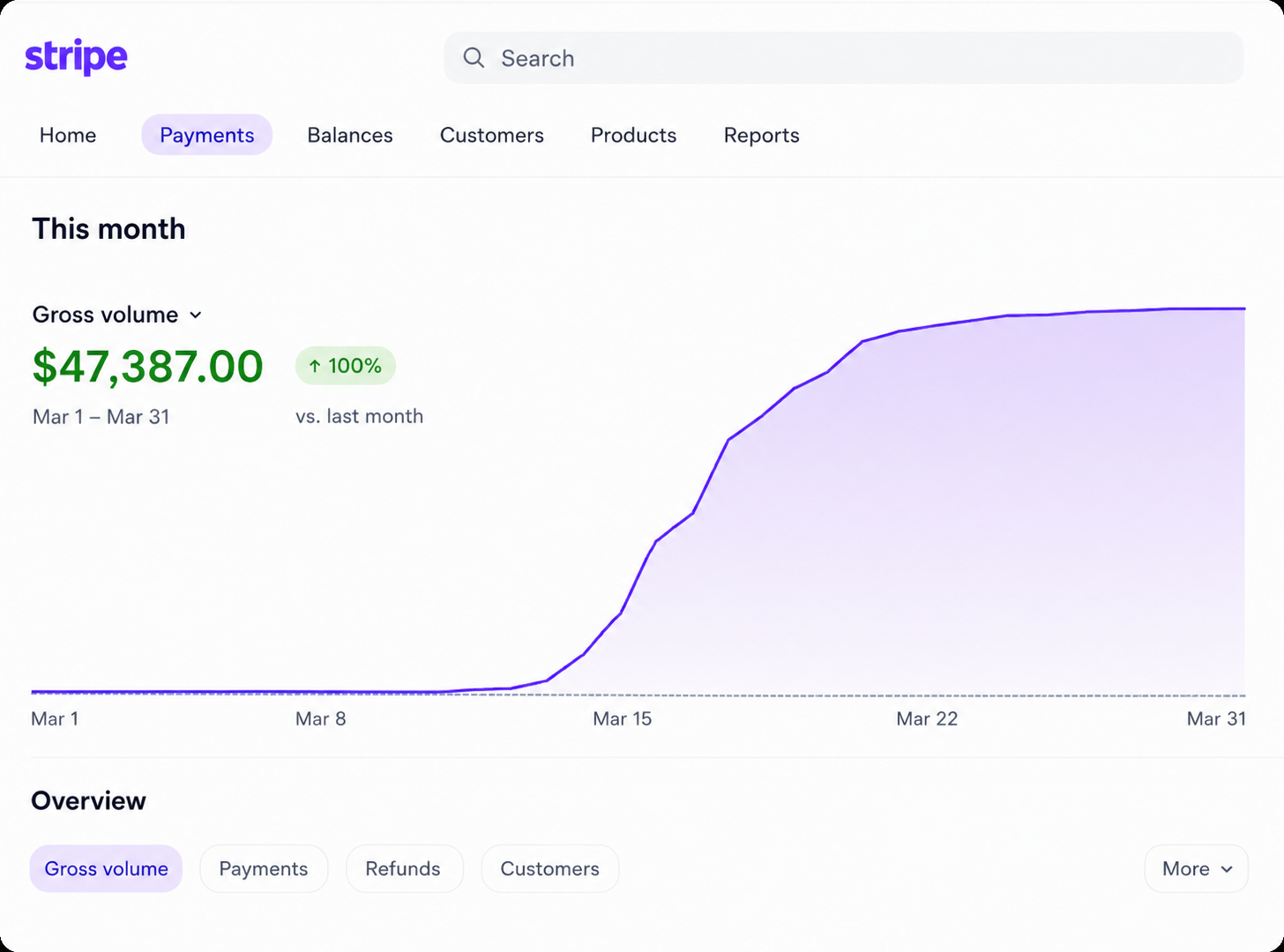Click the Overview heading

89,800
